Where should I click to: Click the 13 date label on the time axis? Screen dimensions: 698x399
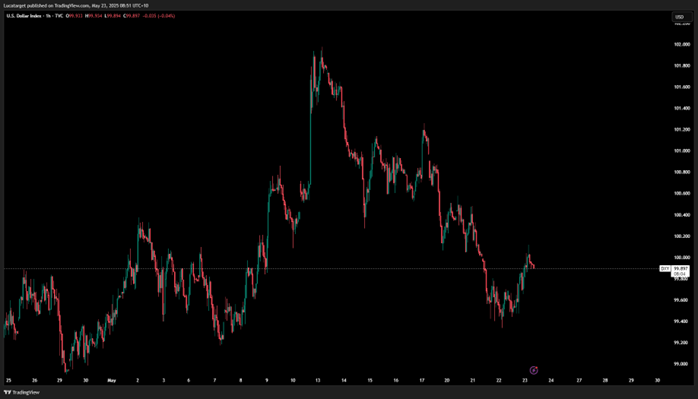(x=318, y=381)
